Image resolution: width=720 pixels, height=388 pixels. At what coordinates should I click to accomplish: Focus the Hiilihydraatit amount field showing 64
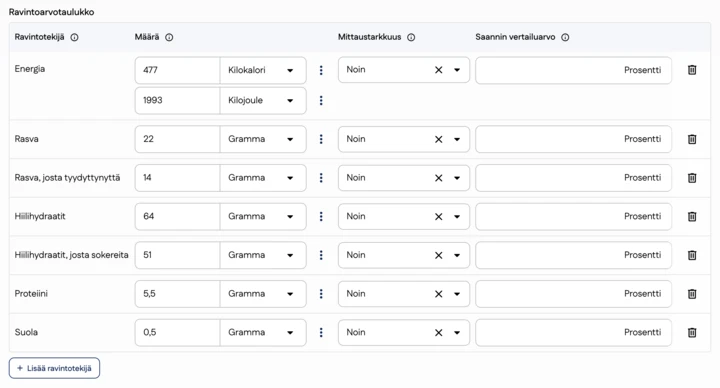(177, 216)
